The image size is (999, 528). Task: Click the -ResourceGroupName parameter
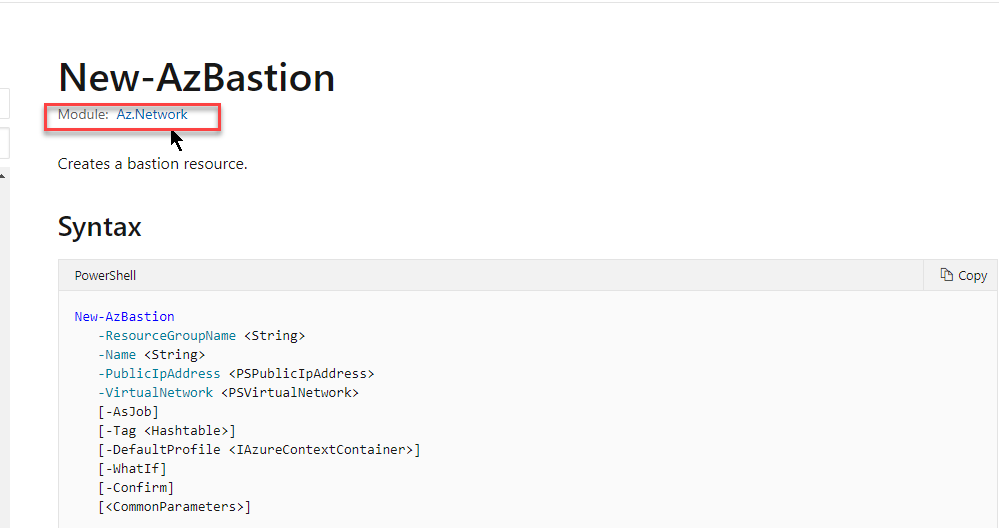coord(167,336)
